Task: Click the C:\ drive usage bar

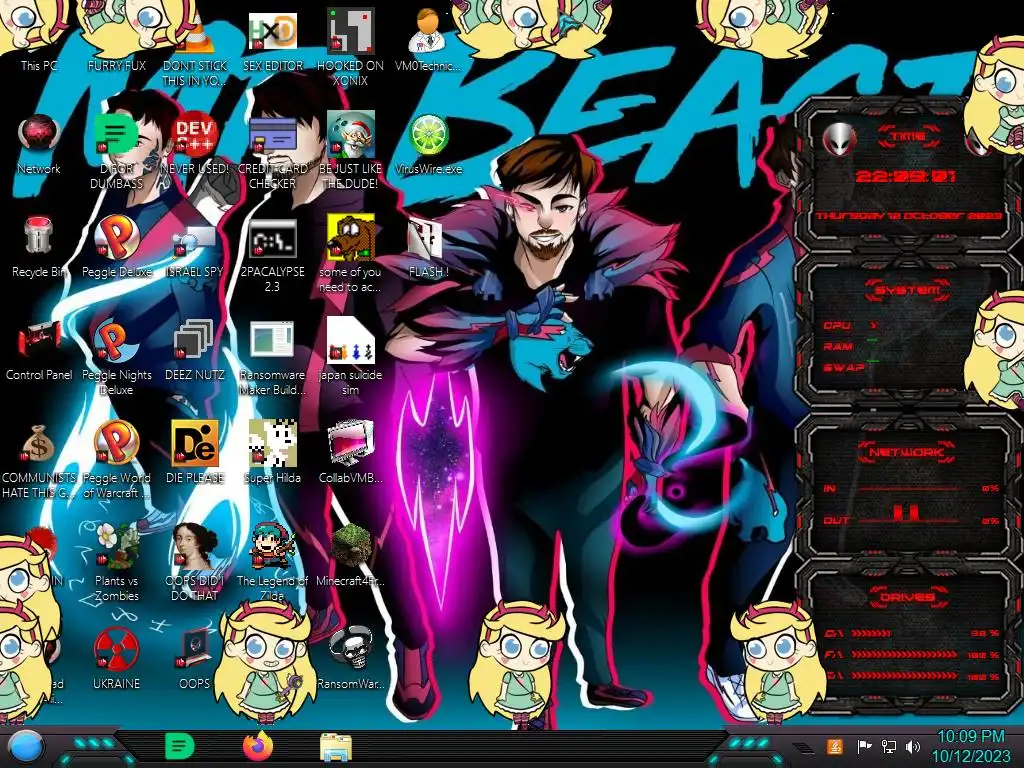Action: pos(871,633)
